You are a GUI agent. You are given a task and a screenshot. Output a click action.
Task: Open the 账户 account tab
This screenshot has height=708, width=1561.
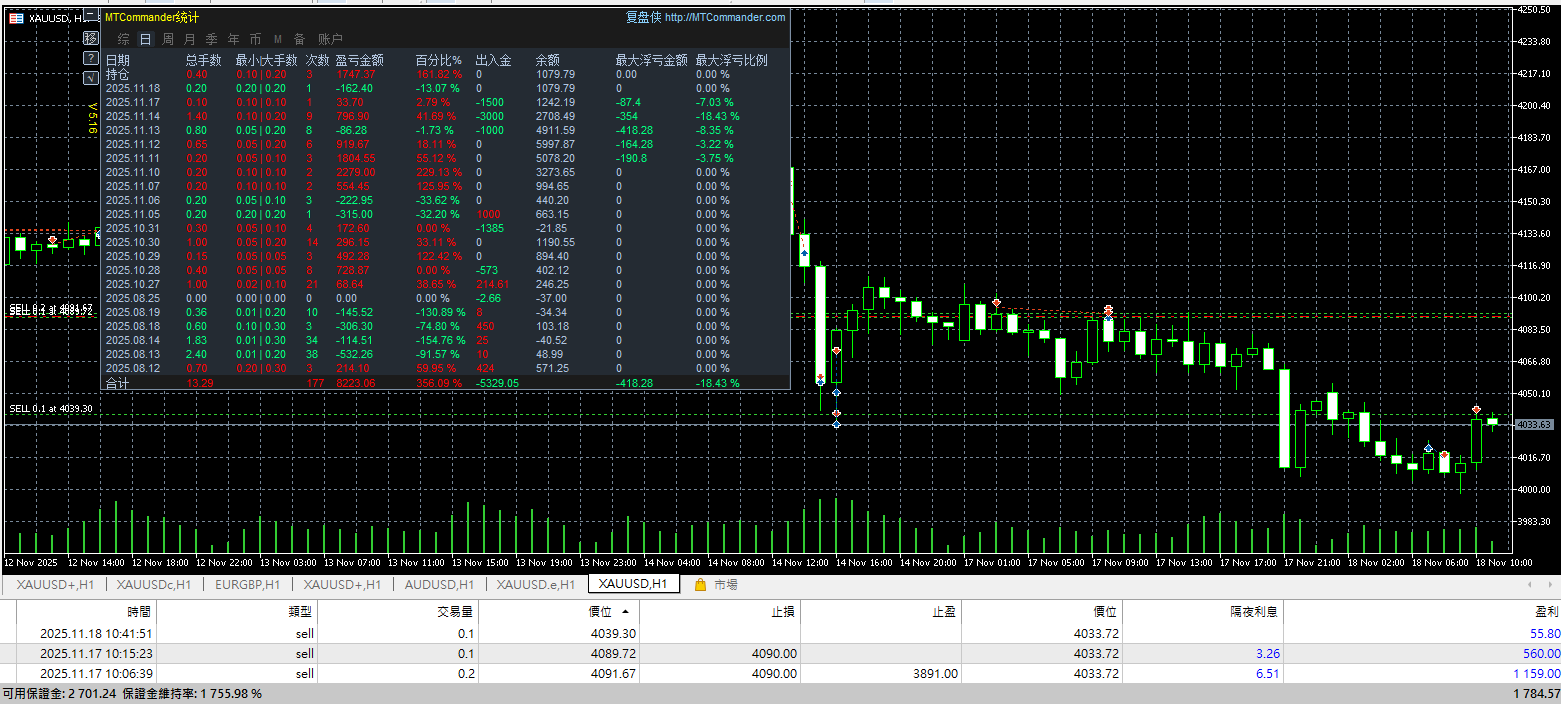point(330,39)
